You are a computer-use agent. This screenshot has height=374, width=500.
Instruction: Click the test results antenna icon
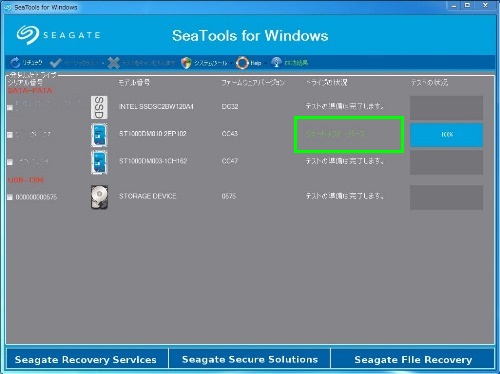276,62
